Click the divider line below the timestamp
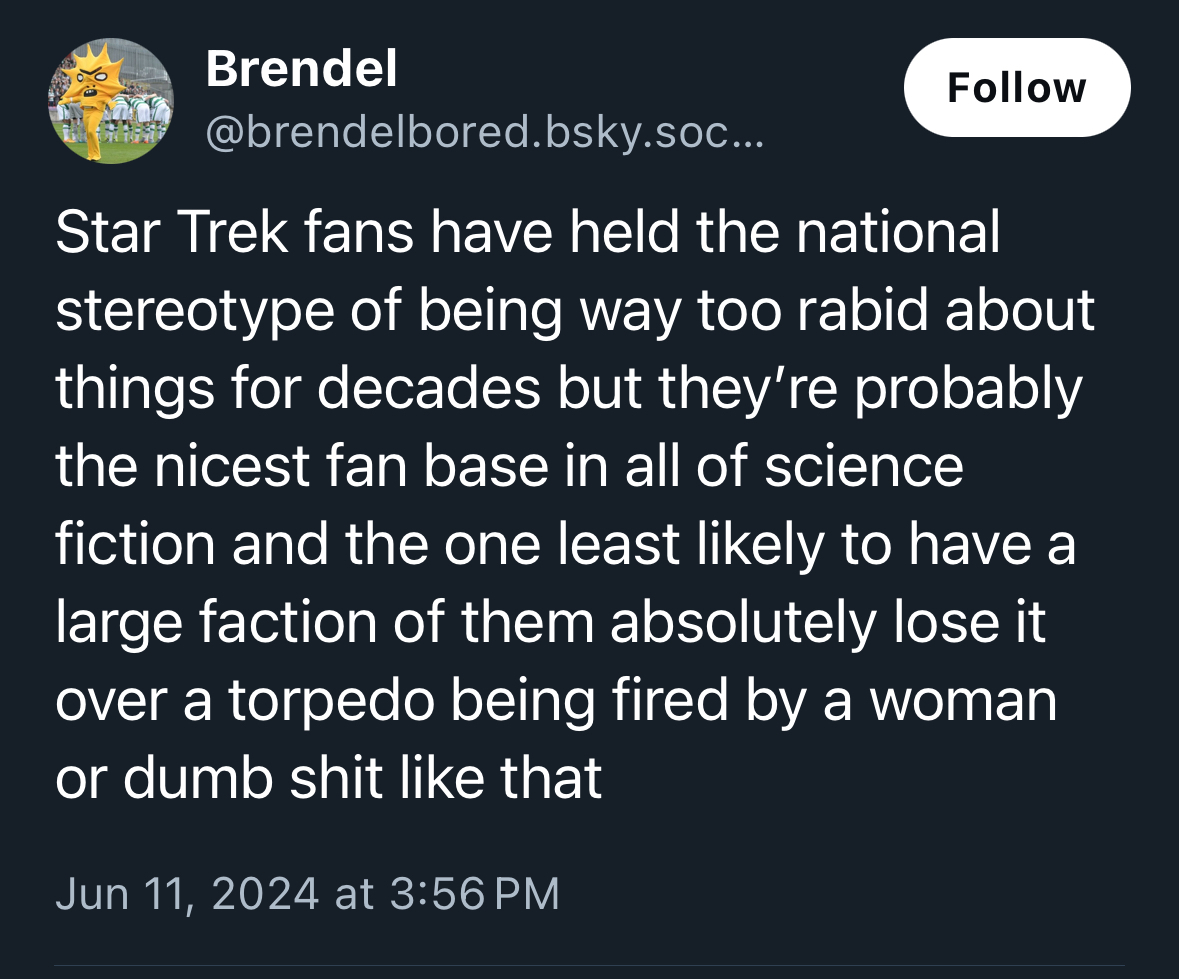Image resolution: width=1179 pixels, height=979 pixels. 589,966
